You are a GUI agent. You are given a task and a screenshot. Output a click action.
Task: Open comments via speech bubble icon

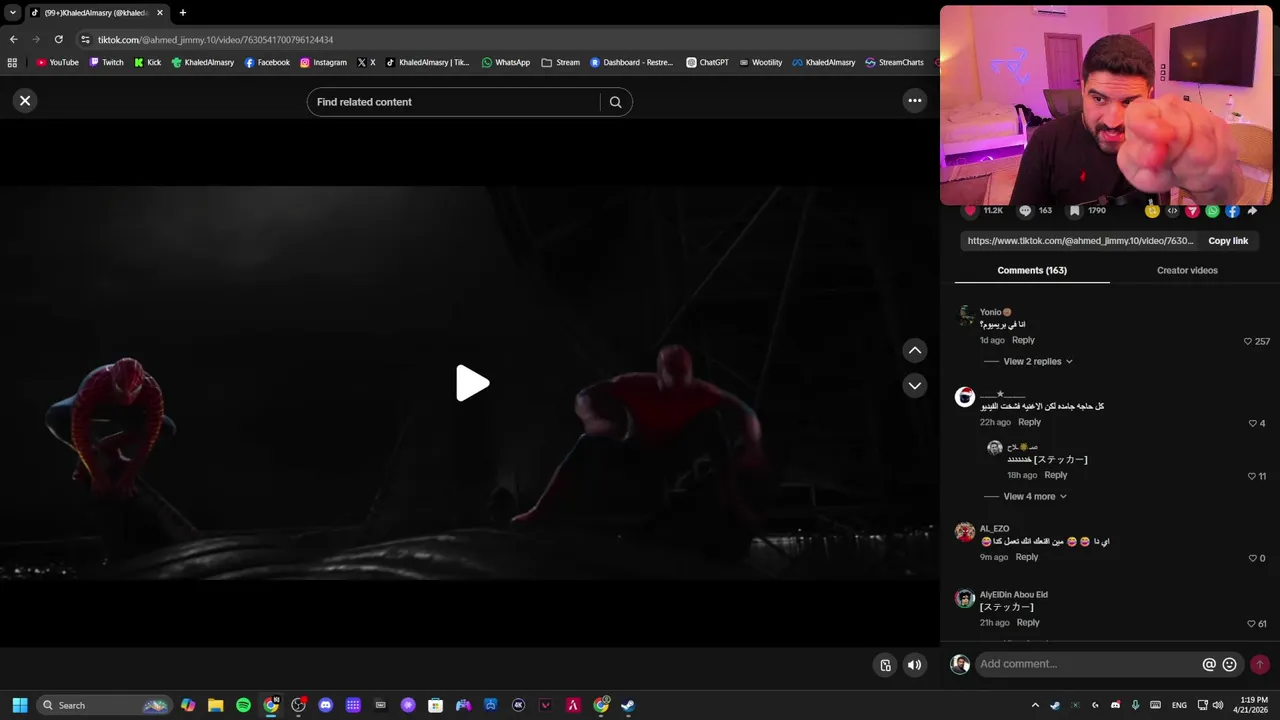pyautogui.click(x=1025, y=211)
